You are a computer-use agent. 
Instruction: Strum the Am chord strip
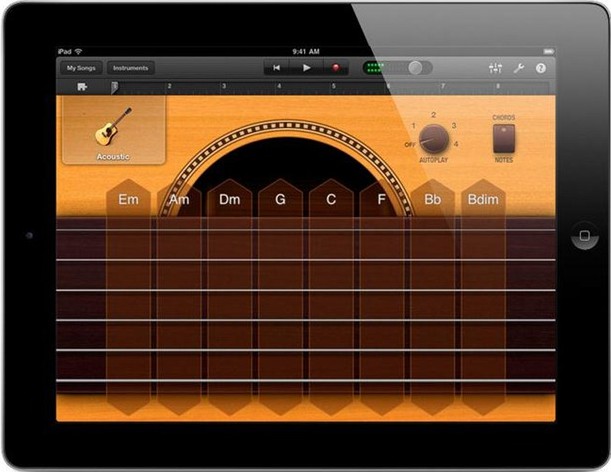[179, 297]
